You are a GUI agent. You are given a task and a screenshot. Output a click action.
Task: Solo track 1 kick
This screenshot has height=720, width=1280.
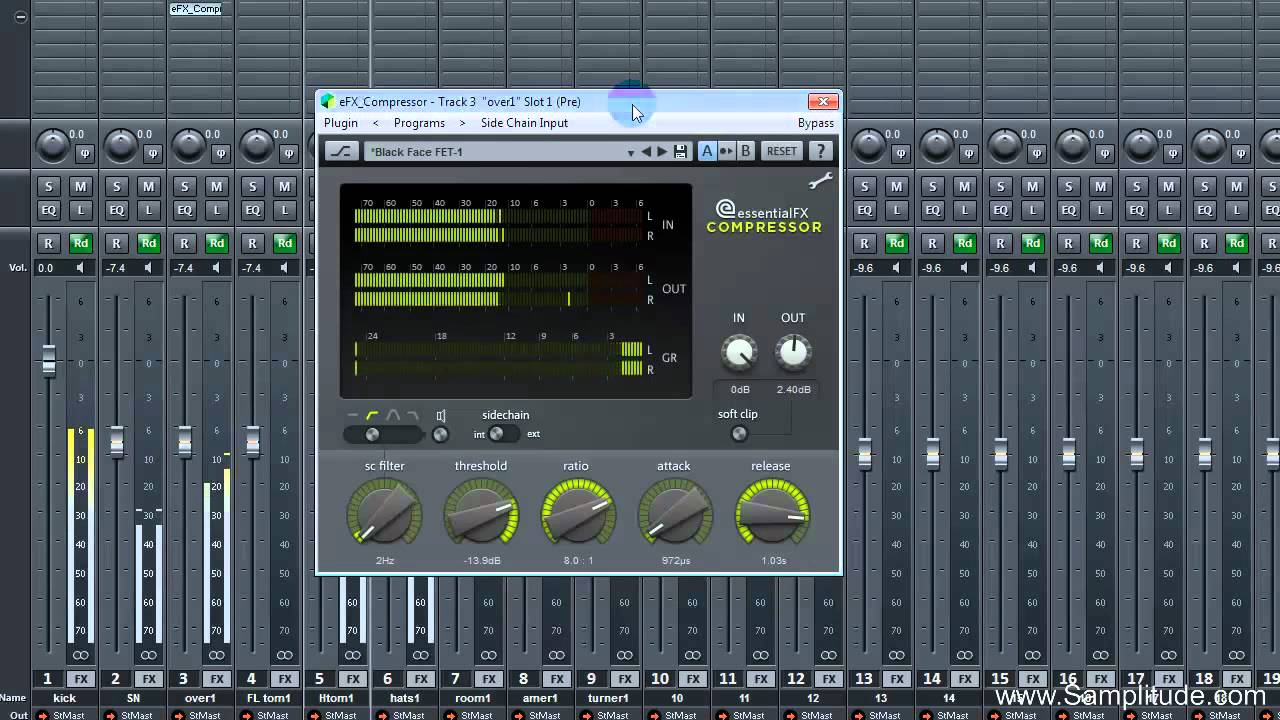pos(48,186)
